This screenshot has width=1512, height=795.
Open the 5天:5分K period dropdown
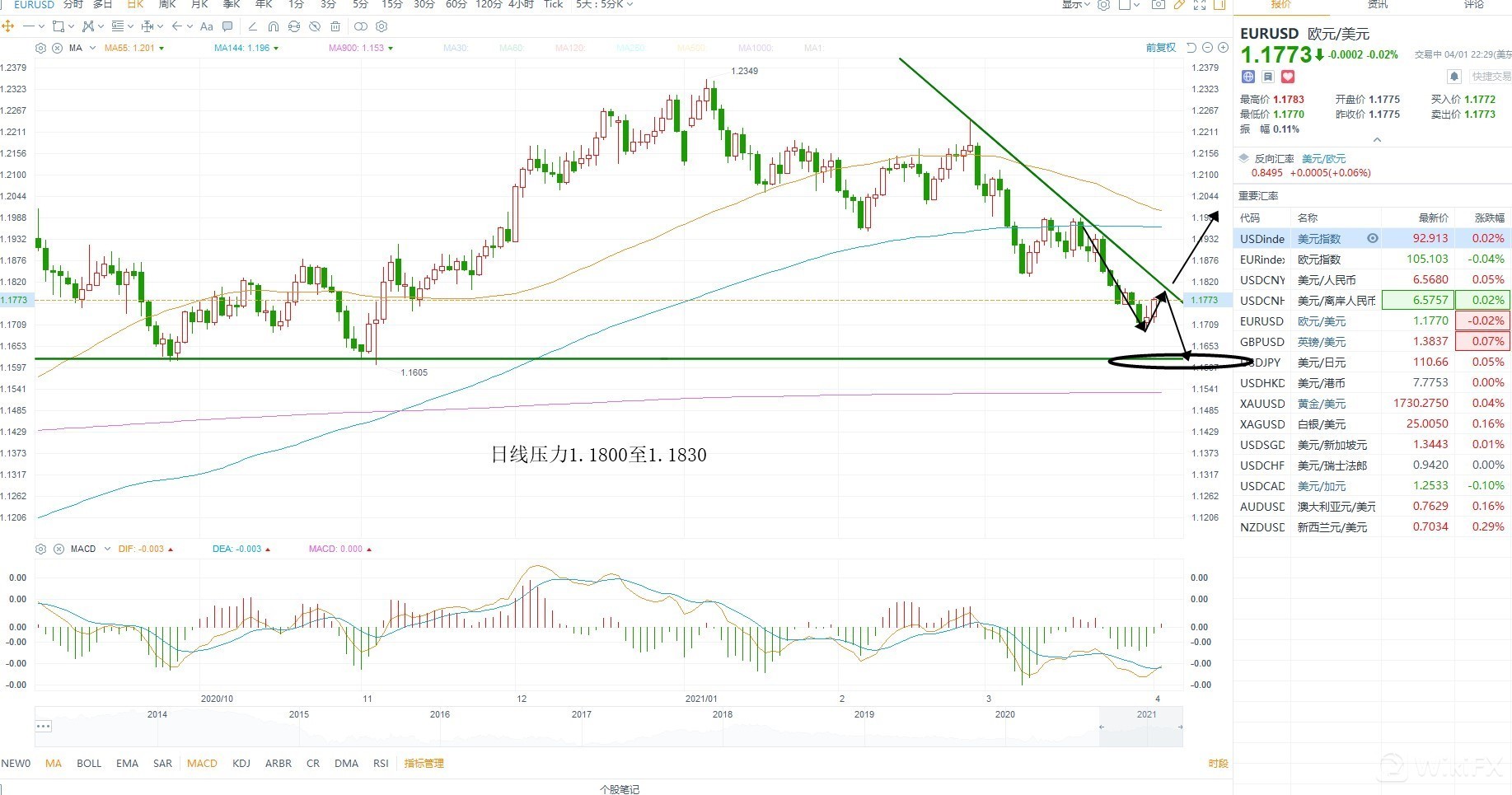605,5
